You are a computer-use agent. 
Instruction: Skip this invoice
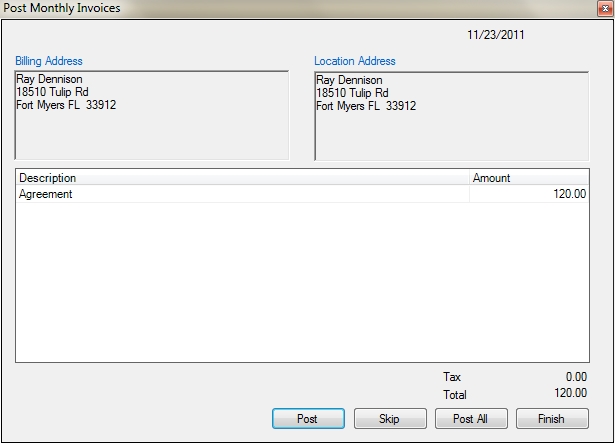[x=390, y=419]
